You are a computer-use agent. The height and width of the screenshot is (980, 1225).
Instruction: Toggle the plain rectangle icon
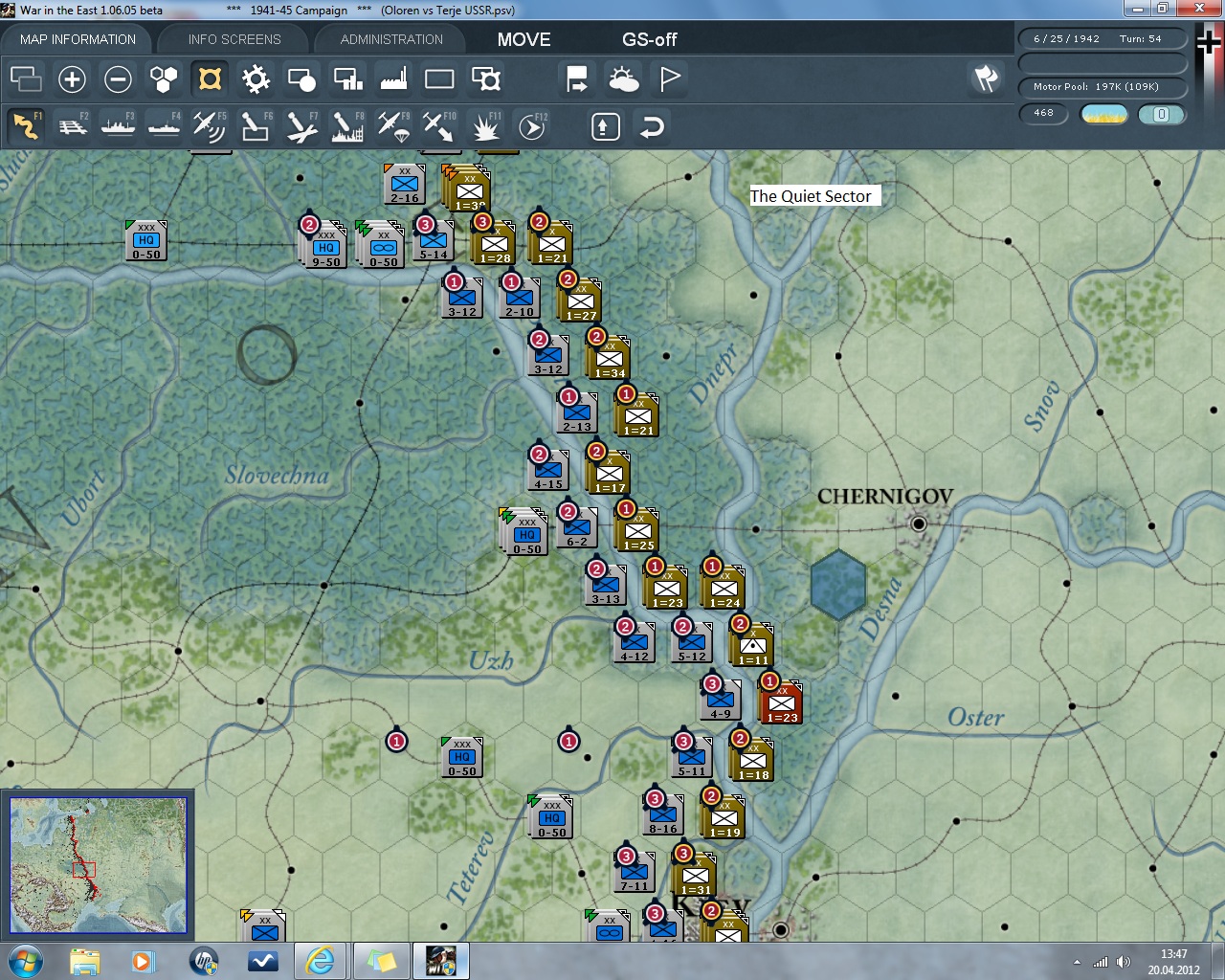click(x=439, y=79)
